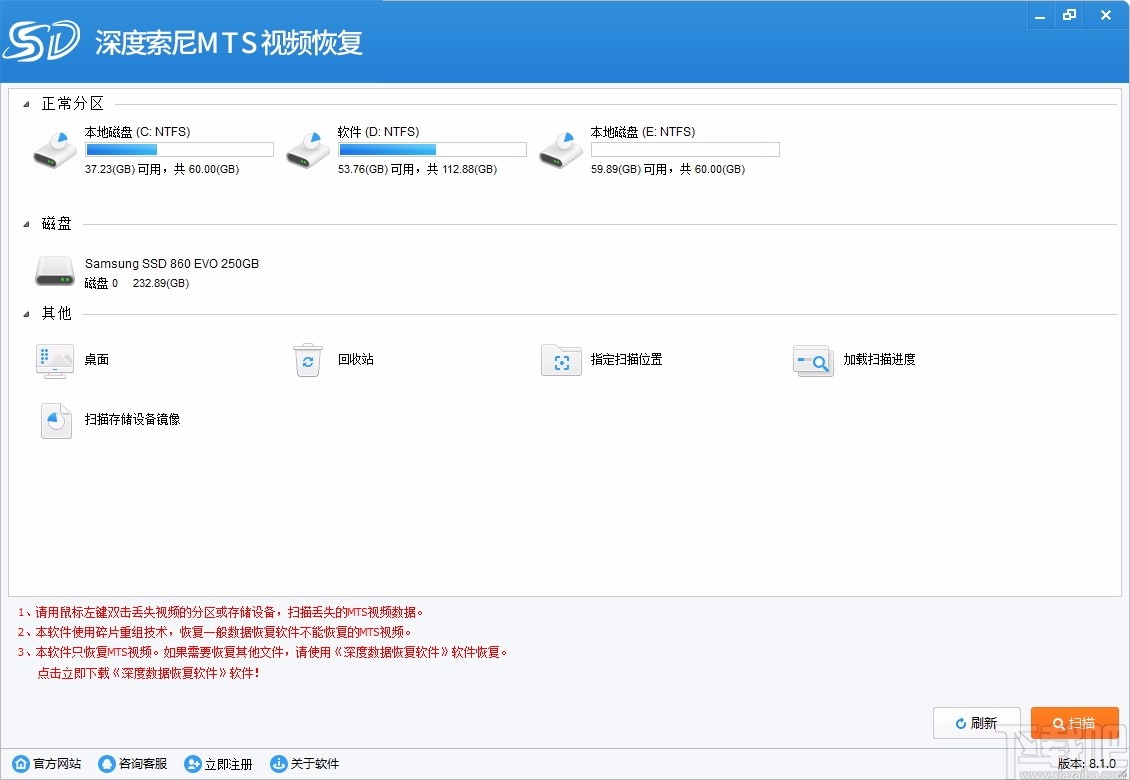Open the 官方网站 official website link
1130x780 pixels.
pyautogui.click(x=46, y=763)
